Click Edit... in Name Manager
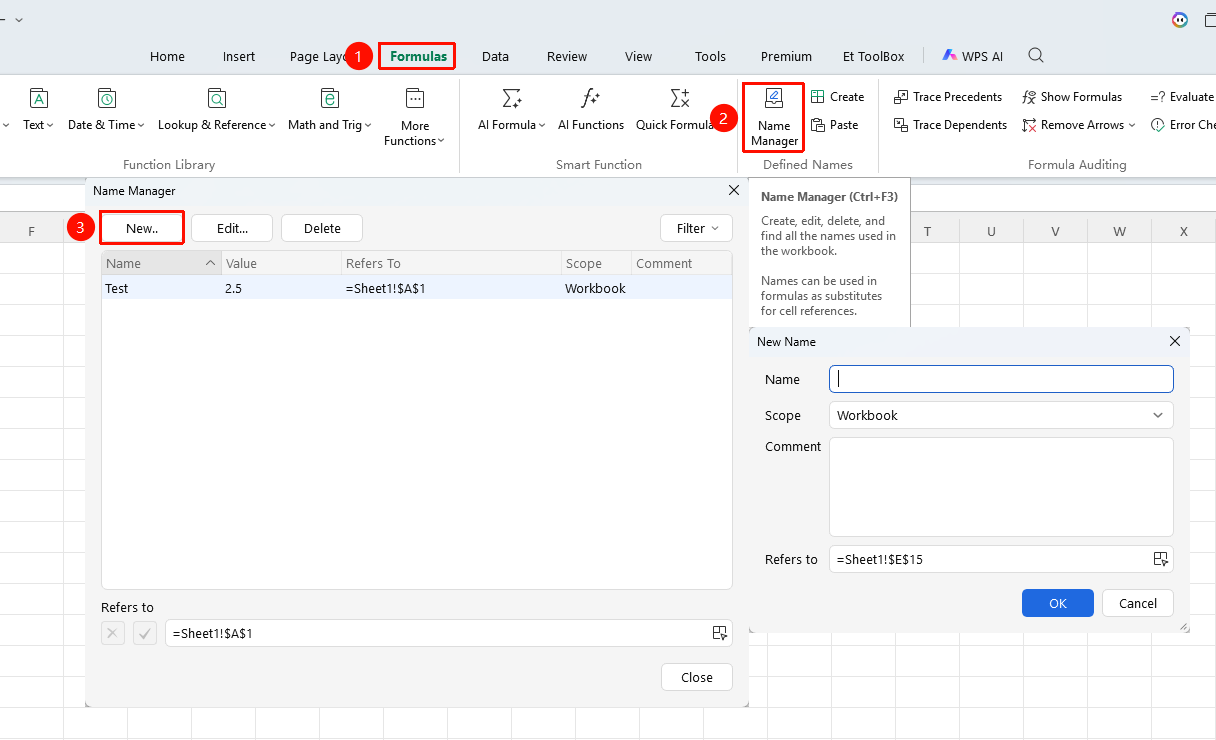 232,228
